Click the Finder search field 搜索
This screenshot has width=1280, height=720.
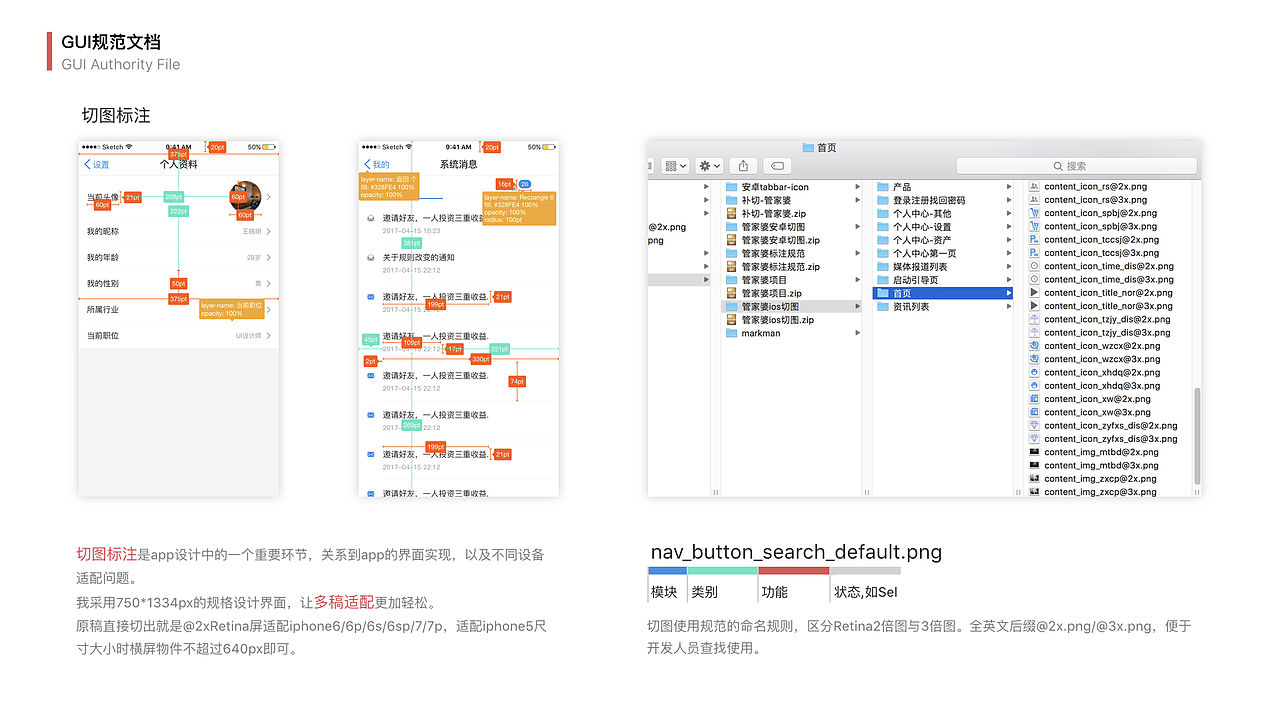1076,165
